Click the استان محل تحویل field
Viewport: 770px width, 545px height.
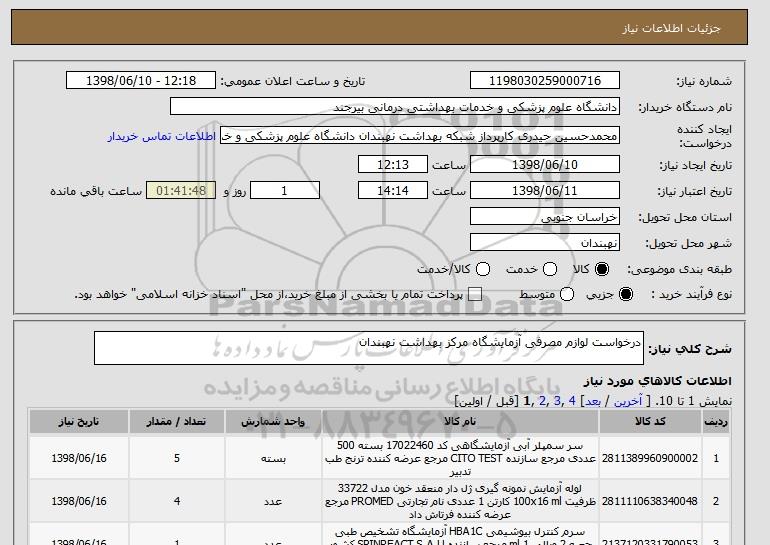(x=545, y=217)
